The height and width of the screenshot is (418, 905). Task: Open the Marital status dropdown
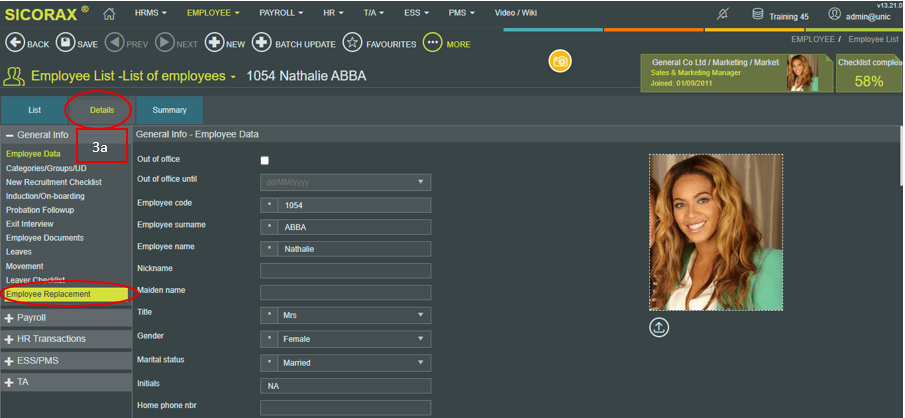pyautogui.click(x=345, y=362)
